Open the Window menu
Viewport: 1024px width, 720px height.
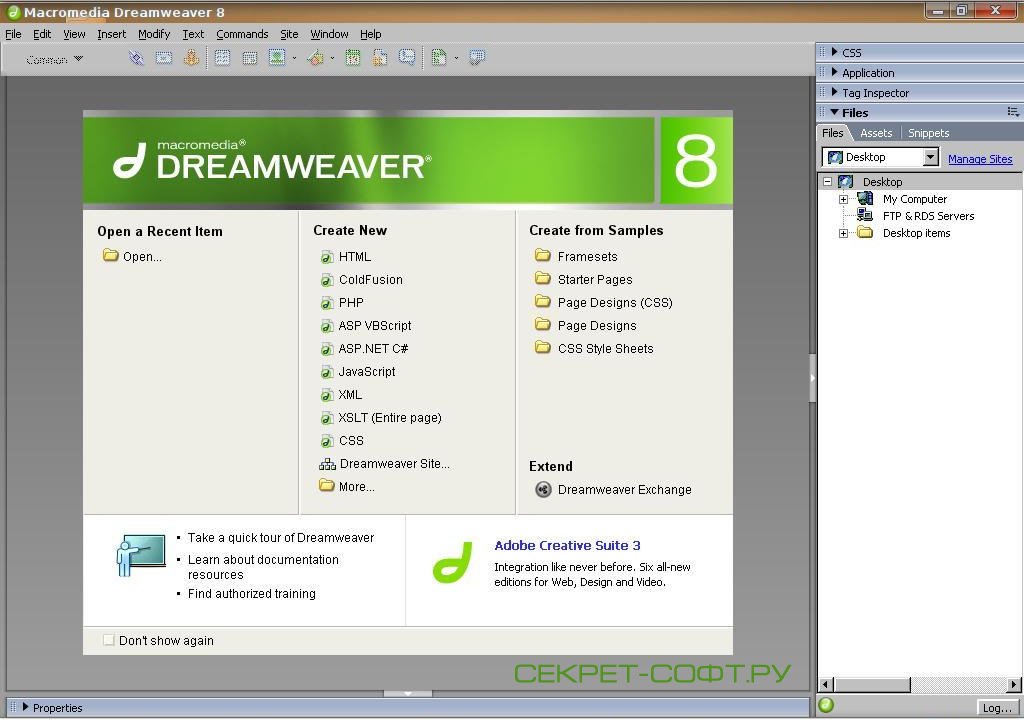(x=329, y=34)
